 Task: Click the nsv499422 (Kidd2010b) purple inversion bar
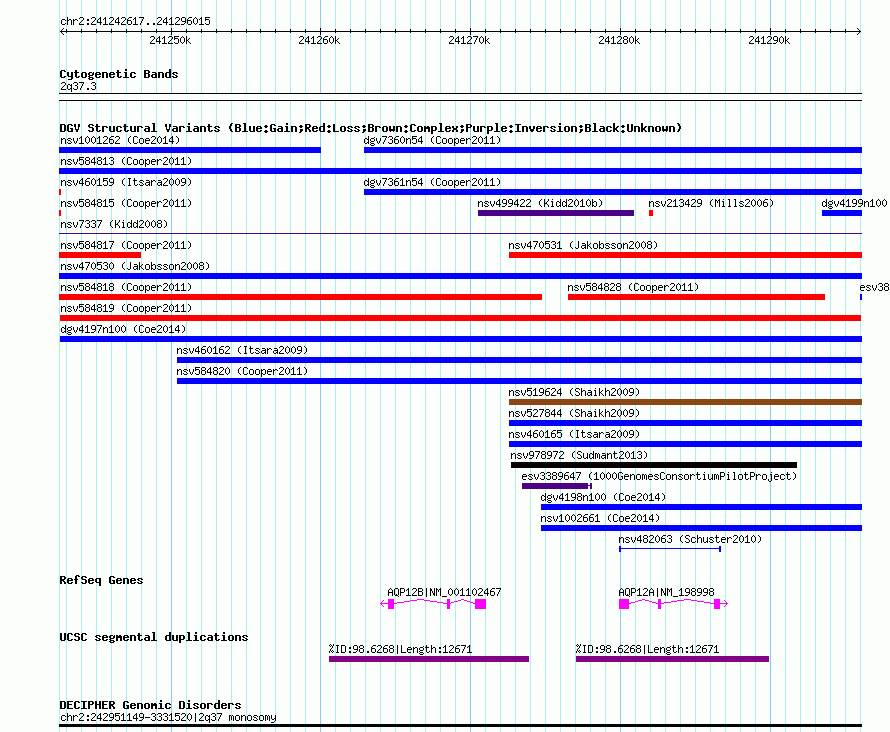[556, 213]
